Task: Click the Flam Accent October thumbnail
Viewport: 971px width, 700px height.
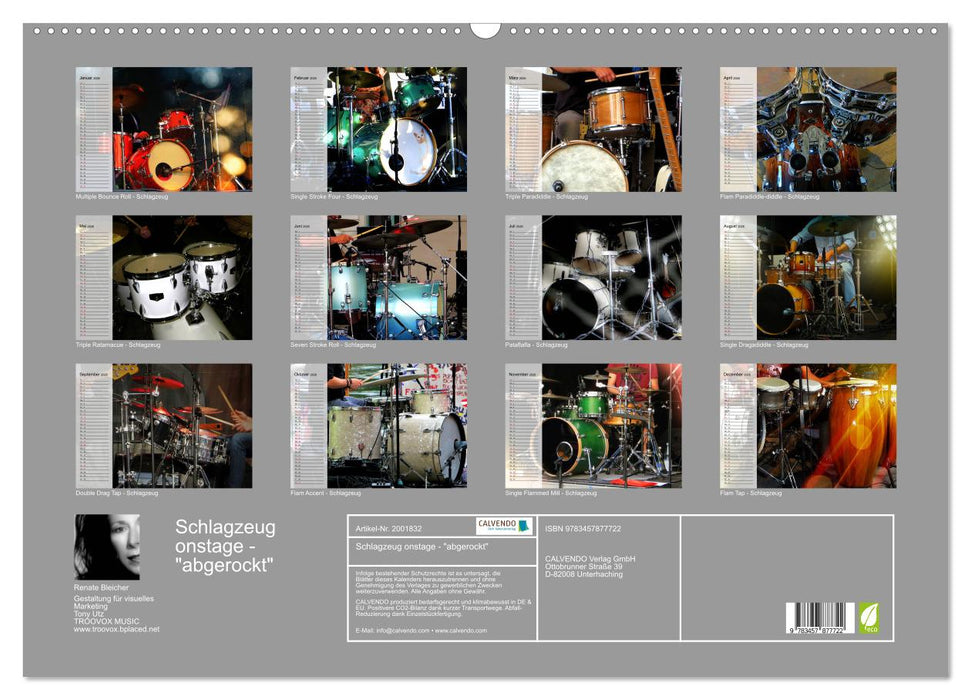Action: pyautogui.click(x=378, y=426)
